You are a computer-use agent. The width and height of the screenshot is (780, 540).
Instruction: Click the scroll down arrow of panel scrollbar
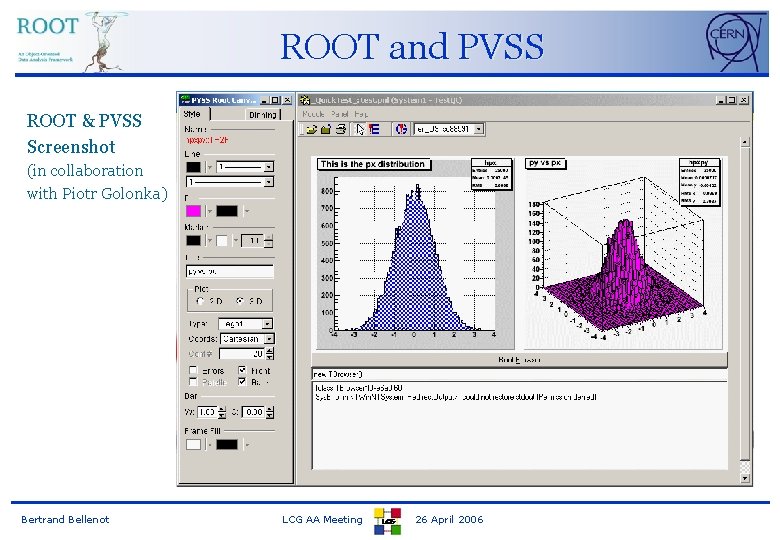click(745, 478)
